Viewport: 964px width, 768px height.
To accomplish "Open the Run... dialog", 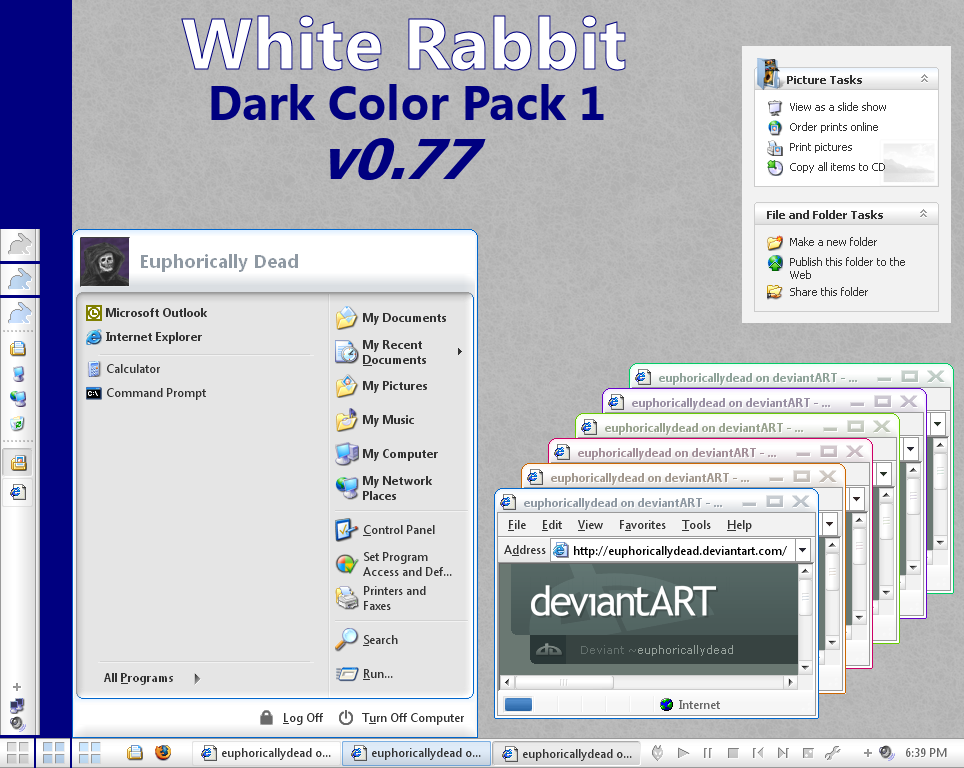I will click(365, 674).
